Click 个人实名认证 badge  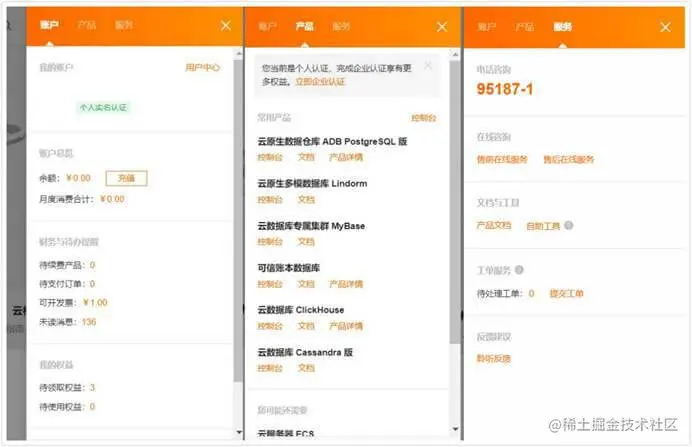[x=103, y=107]
